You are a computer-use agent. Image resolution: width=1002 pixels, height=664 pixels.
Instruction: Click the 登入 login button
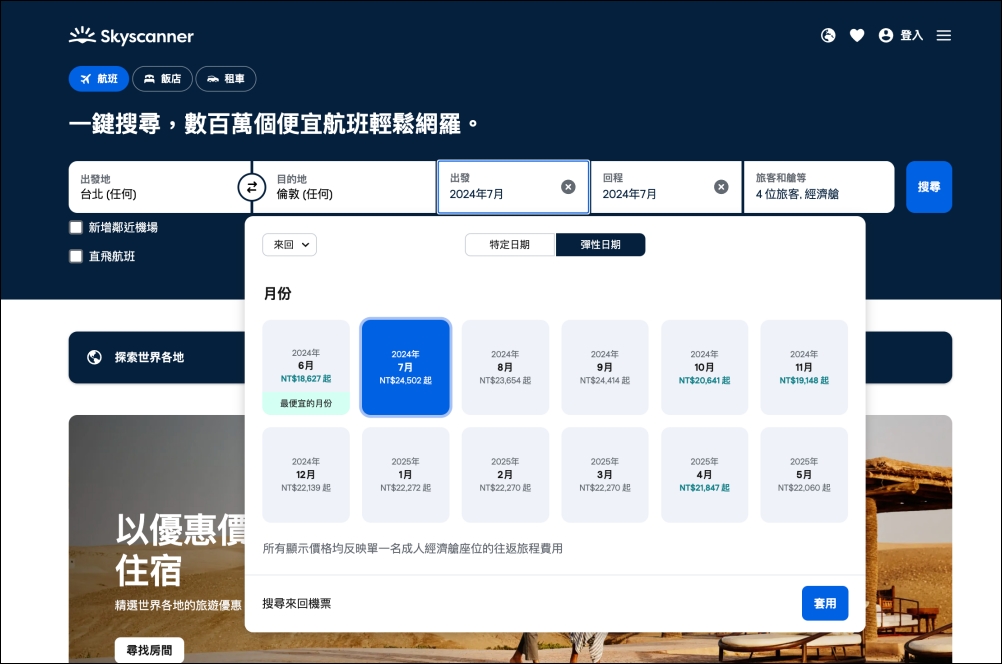[901, 35]
